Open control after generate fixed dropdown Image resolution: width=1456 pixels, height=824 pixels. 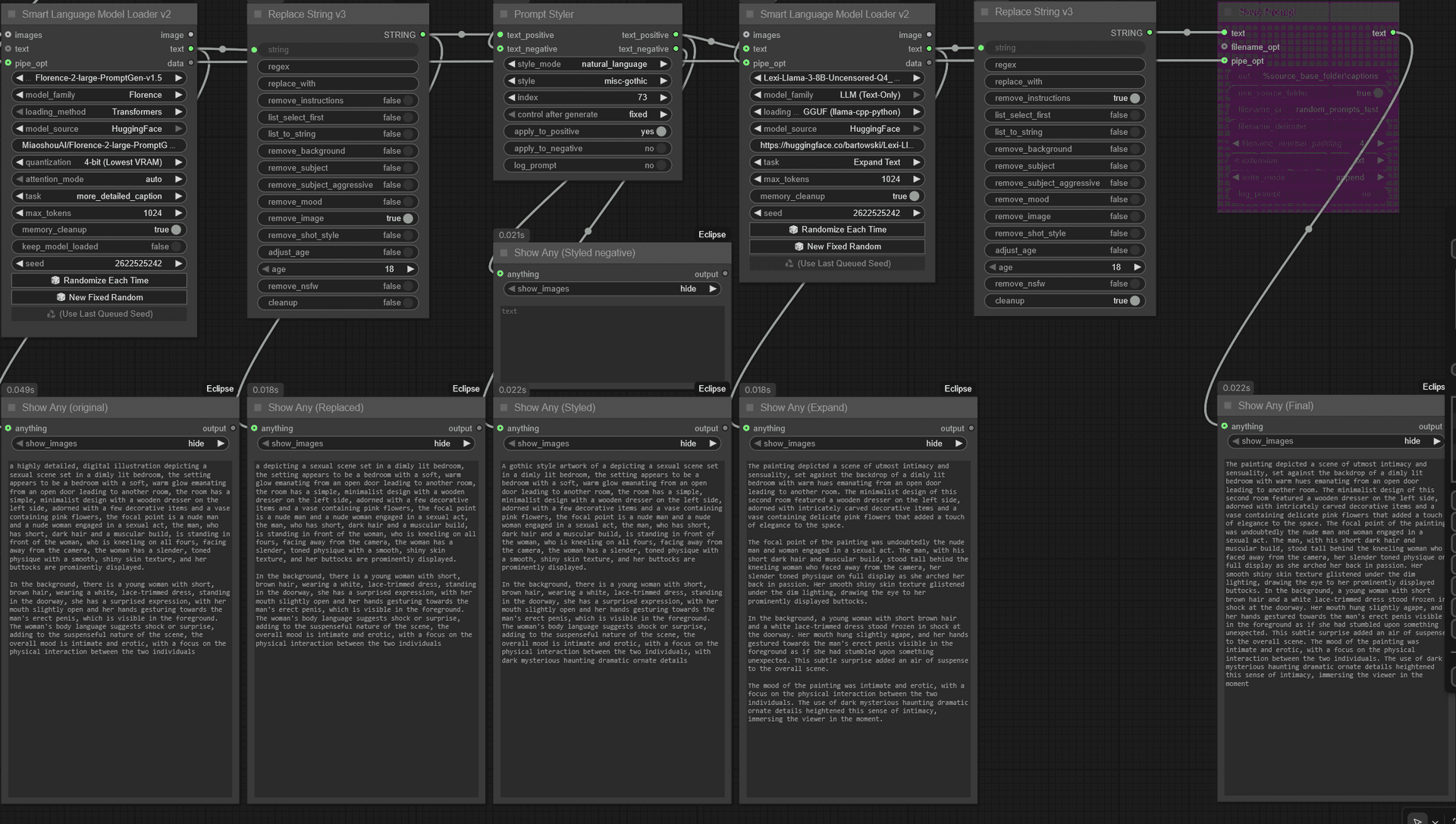click(x=588, y=114)
